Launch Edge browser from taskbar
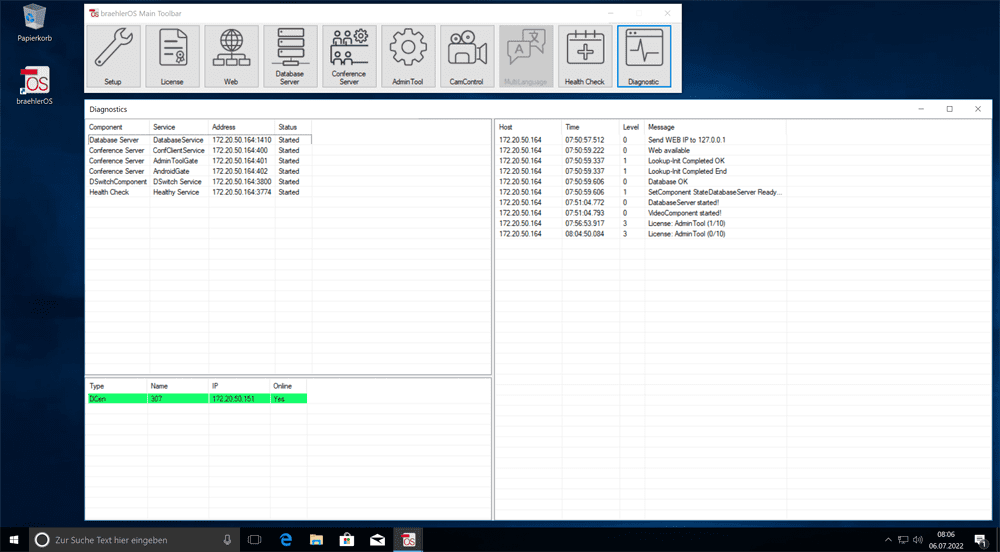Viewport: 1000px width, 552px height. click(286, 540)
